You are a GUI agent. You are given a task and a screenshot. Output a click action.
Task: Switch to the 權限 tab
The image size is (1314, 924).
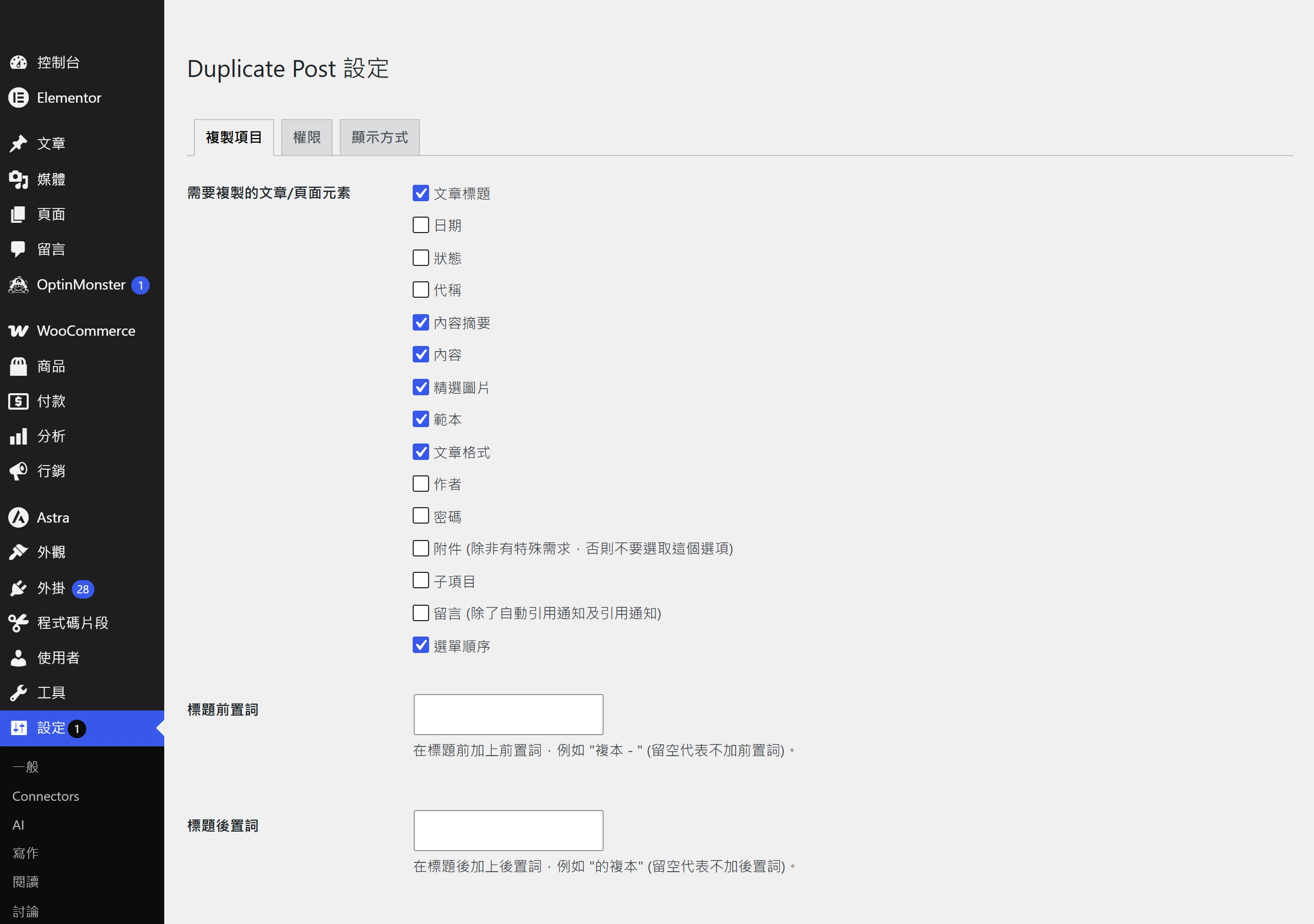(x=307, y=138)
